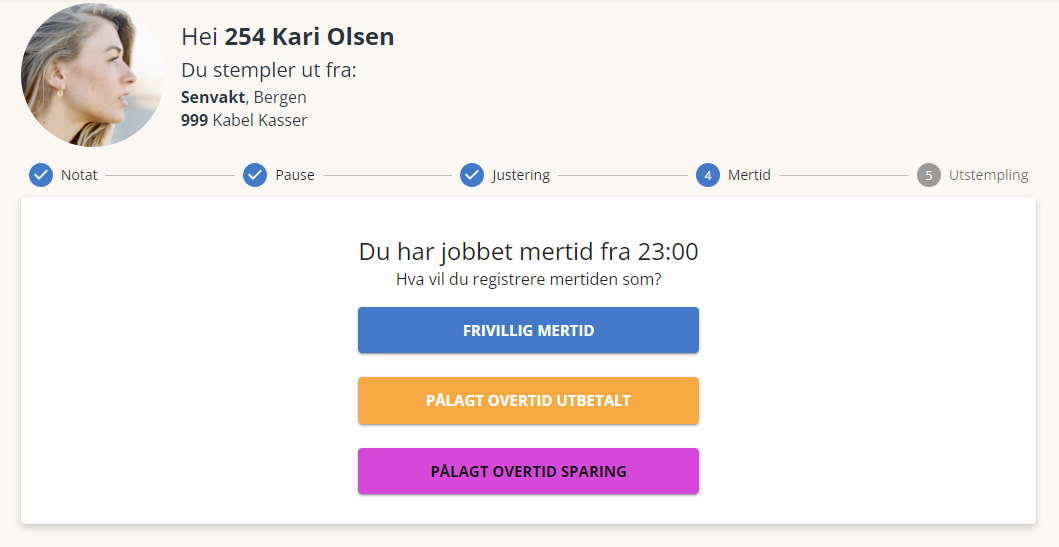This screenshot has height=547, width=1059.
Task: Select the Pause step label
Action: 294,175
